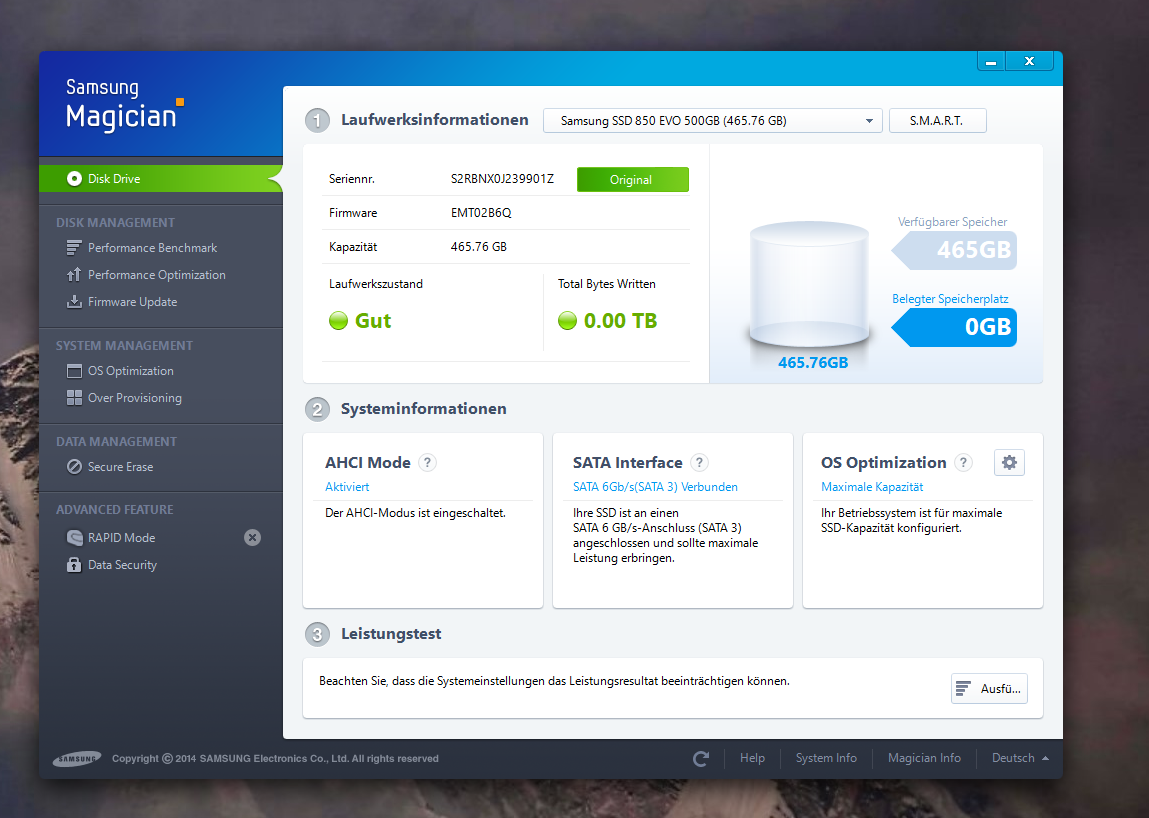Open Magician Info from footer
The height and width of the screenshot is (818, 1149).
coord(924,758)
